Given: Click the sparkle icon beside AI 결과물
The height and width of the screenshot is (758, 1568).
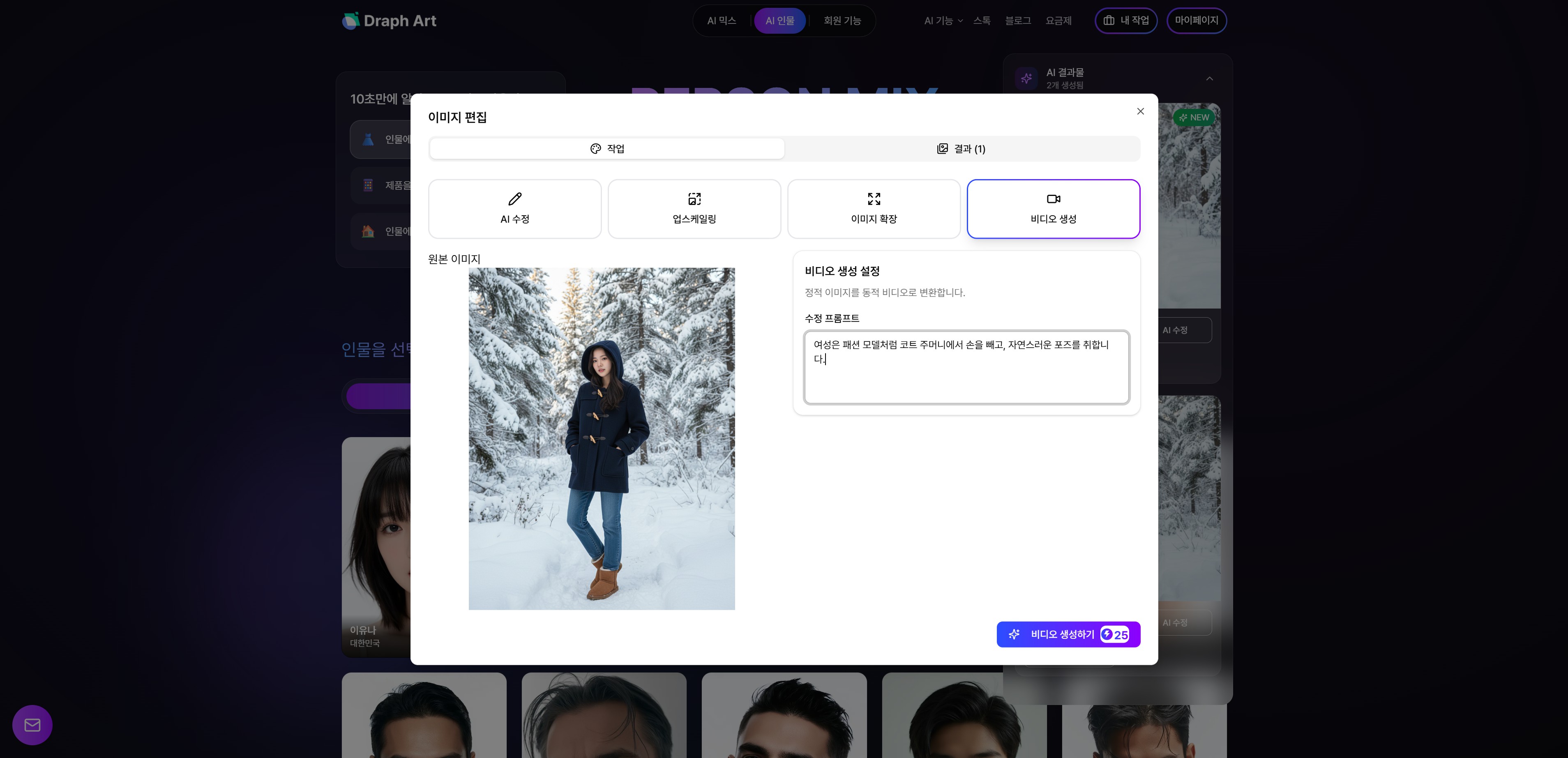Looking at the screenshot, I should (1026, 78).
